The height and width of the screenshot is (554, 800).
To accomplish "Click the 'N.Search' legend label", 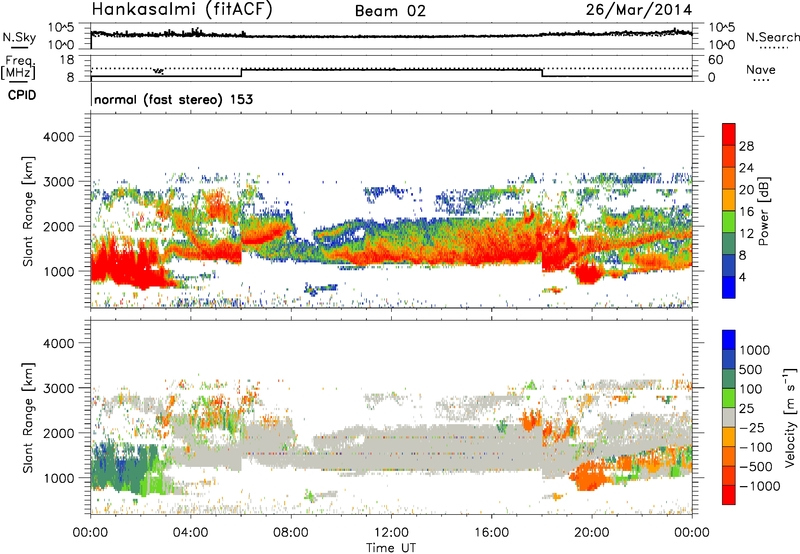I will pos(773,37).
